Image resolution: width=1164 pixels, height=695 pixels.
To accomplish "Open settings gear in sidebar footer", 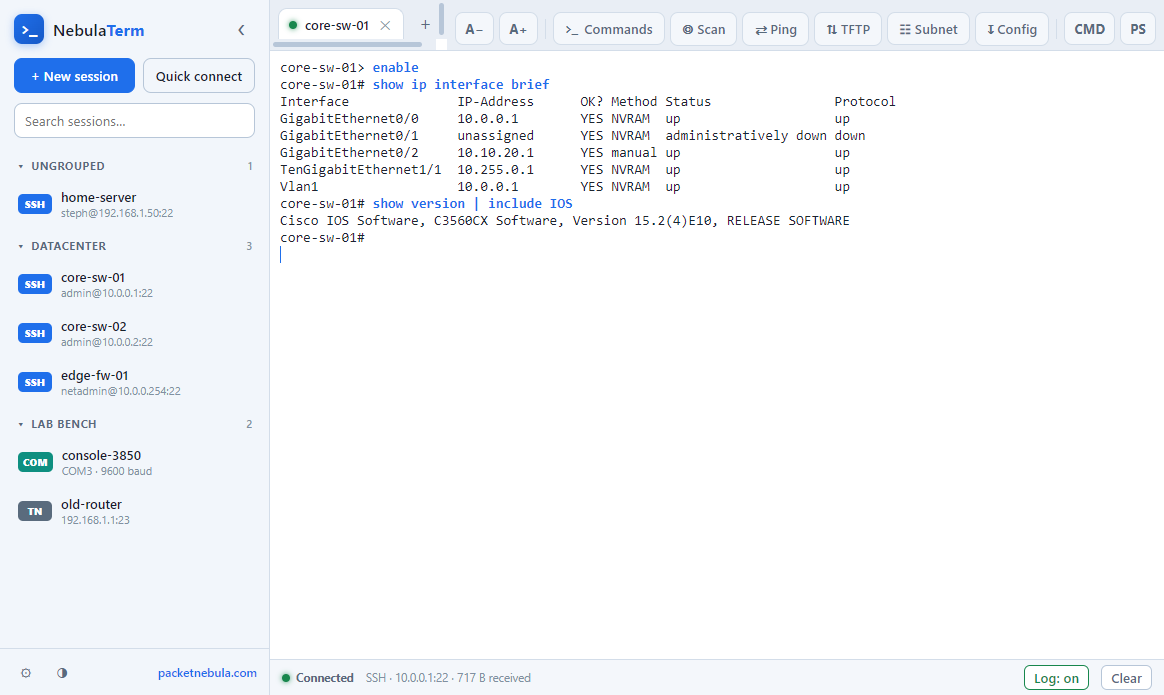I will (26, 673).
